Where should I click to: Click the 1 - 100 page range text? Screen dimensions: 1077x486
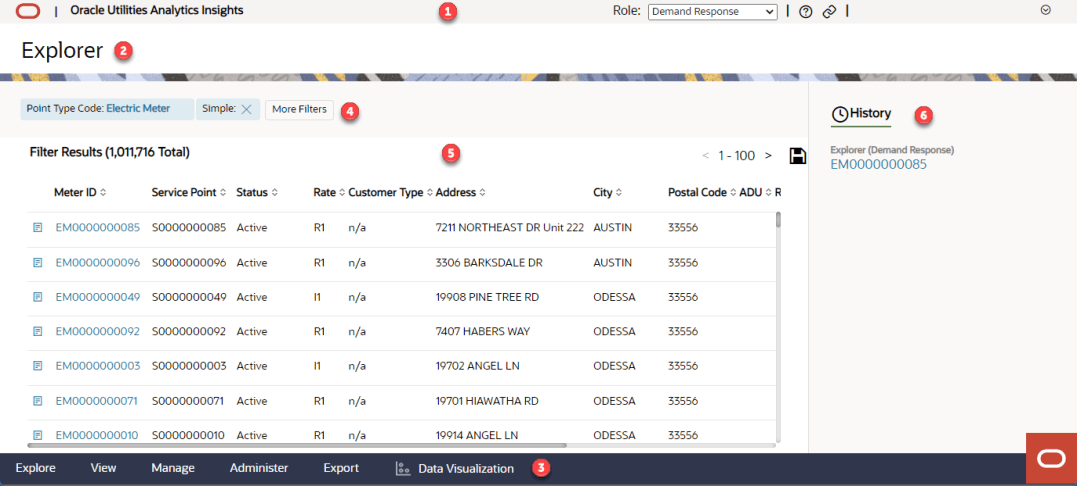(736, 156)
